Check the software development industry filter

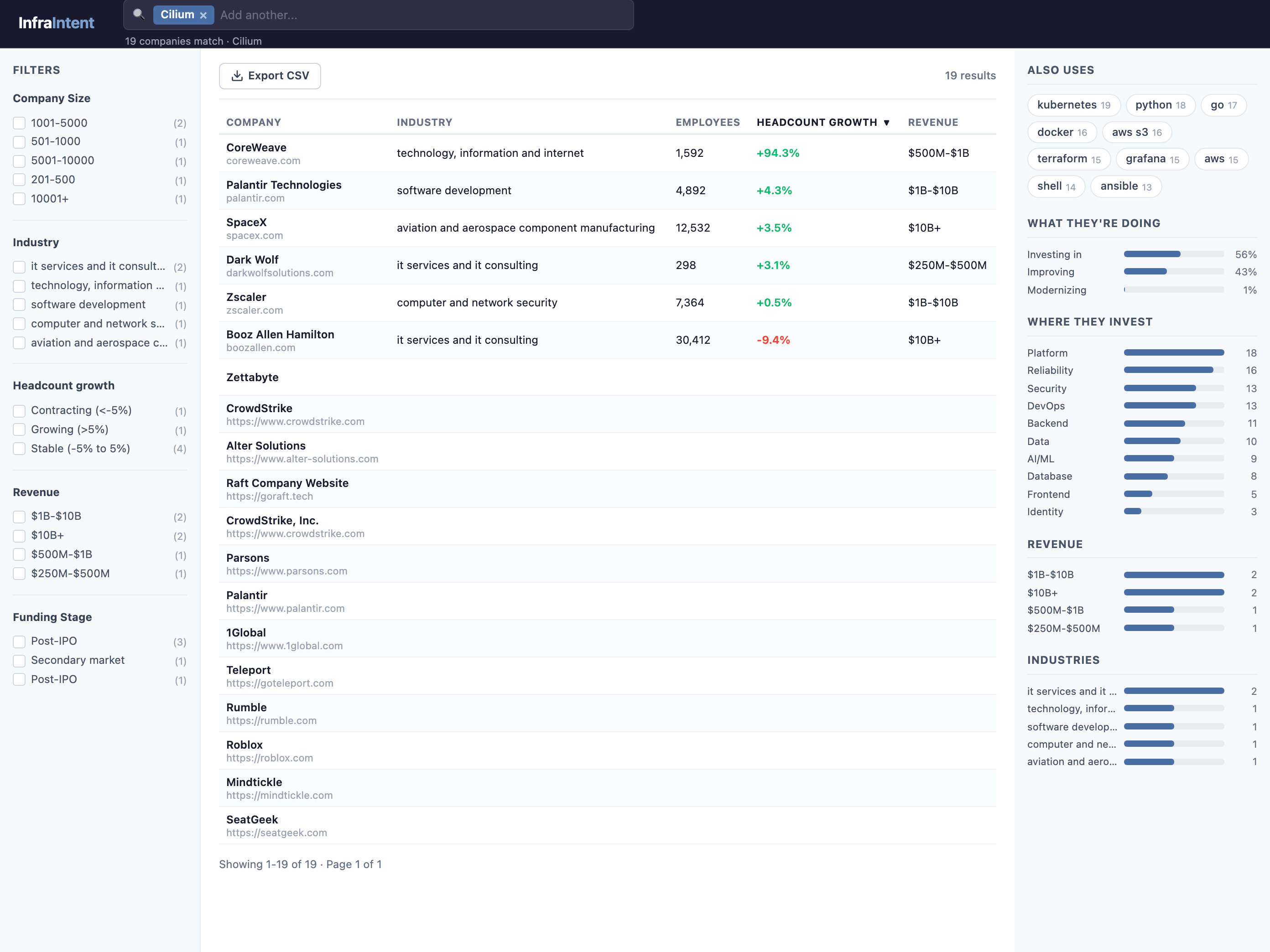click(19, 305)
